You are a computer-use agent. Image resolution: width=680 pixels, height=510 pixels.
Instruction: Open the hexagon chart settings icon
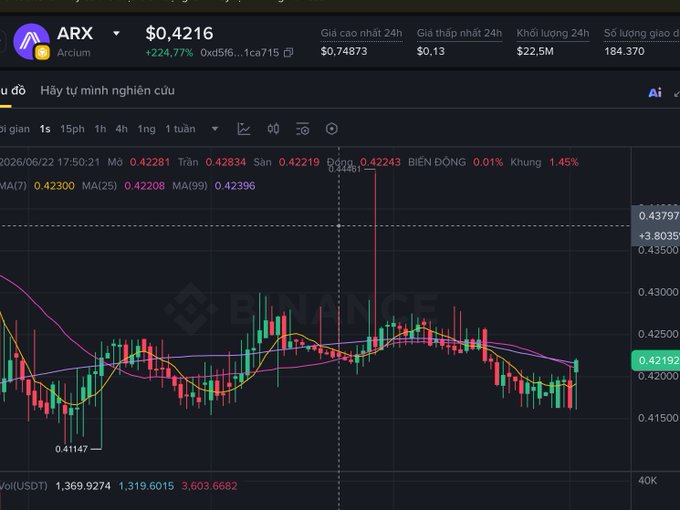click(x=332, y=129)
